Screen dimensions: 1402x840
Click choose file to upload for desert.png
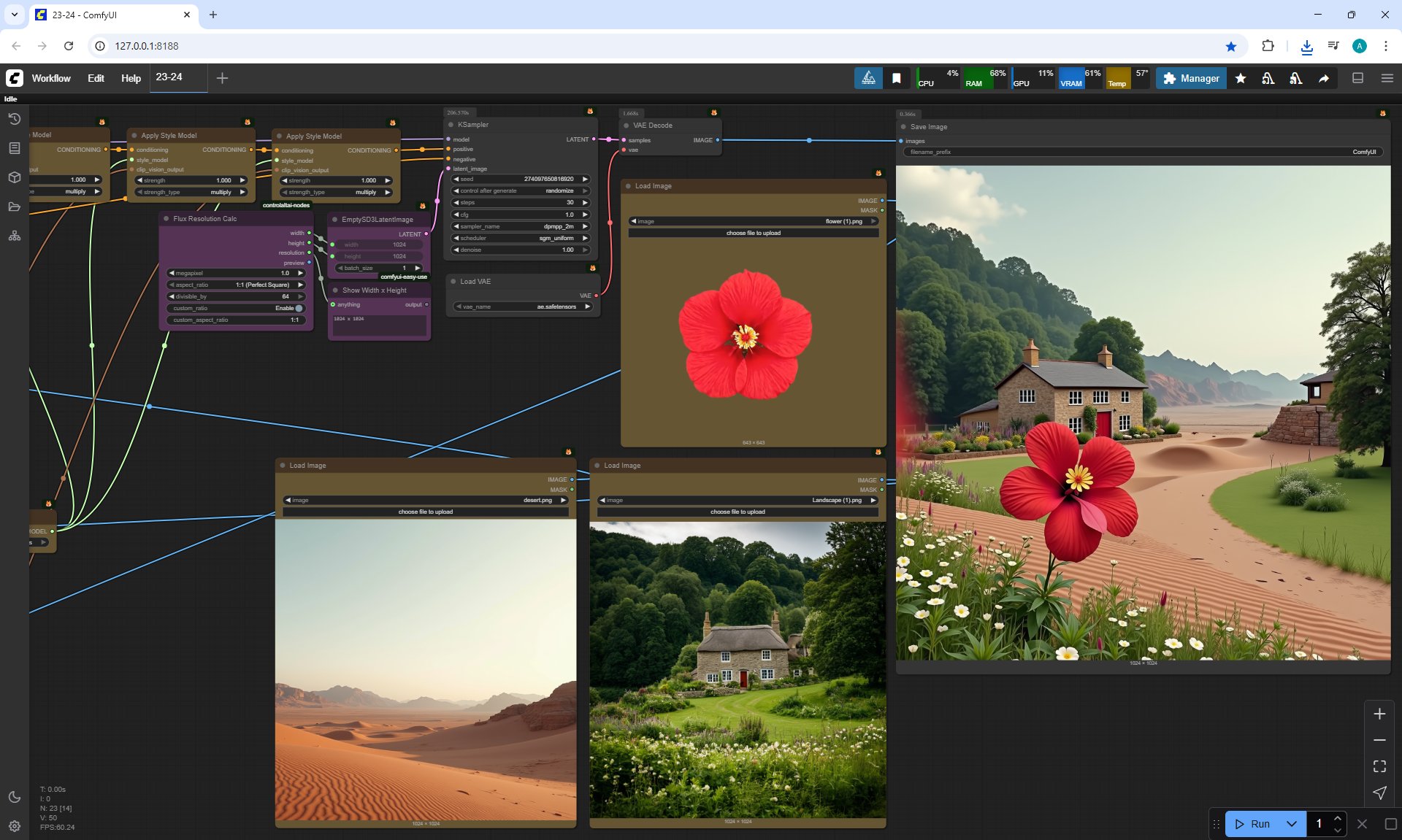[426, 512]
